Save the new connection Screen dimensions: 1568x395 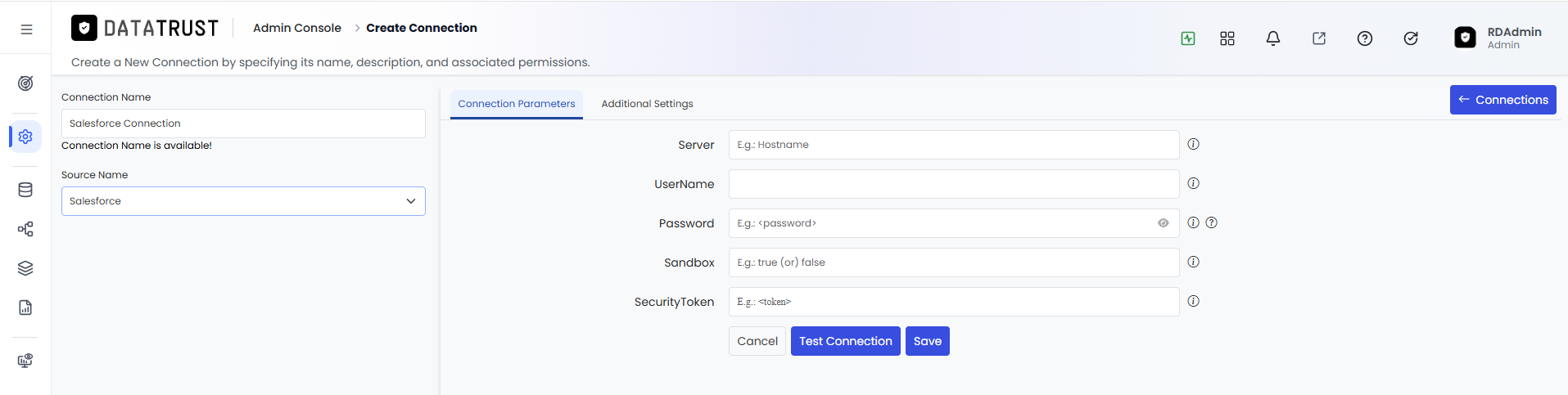click(928, 341)
